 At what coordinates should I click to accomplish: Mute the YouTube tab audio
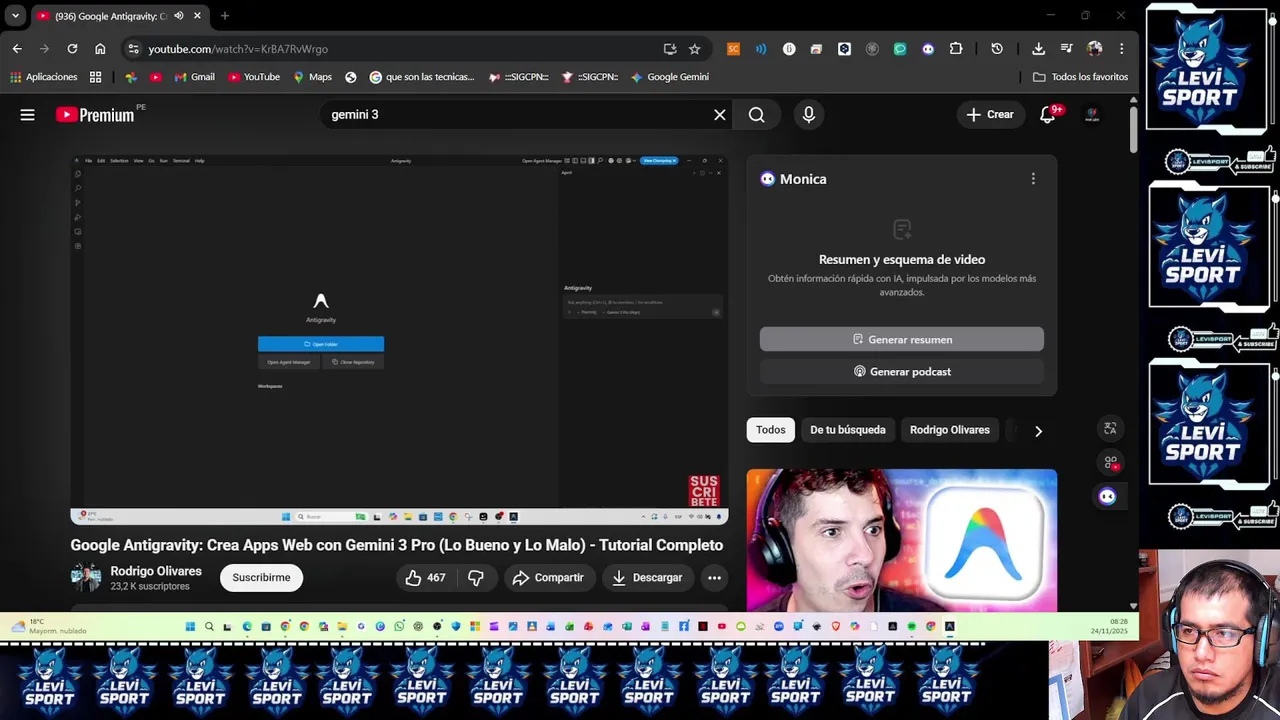(179, 16)
